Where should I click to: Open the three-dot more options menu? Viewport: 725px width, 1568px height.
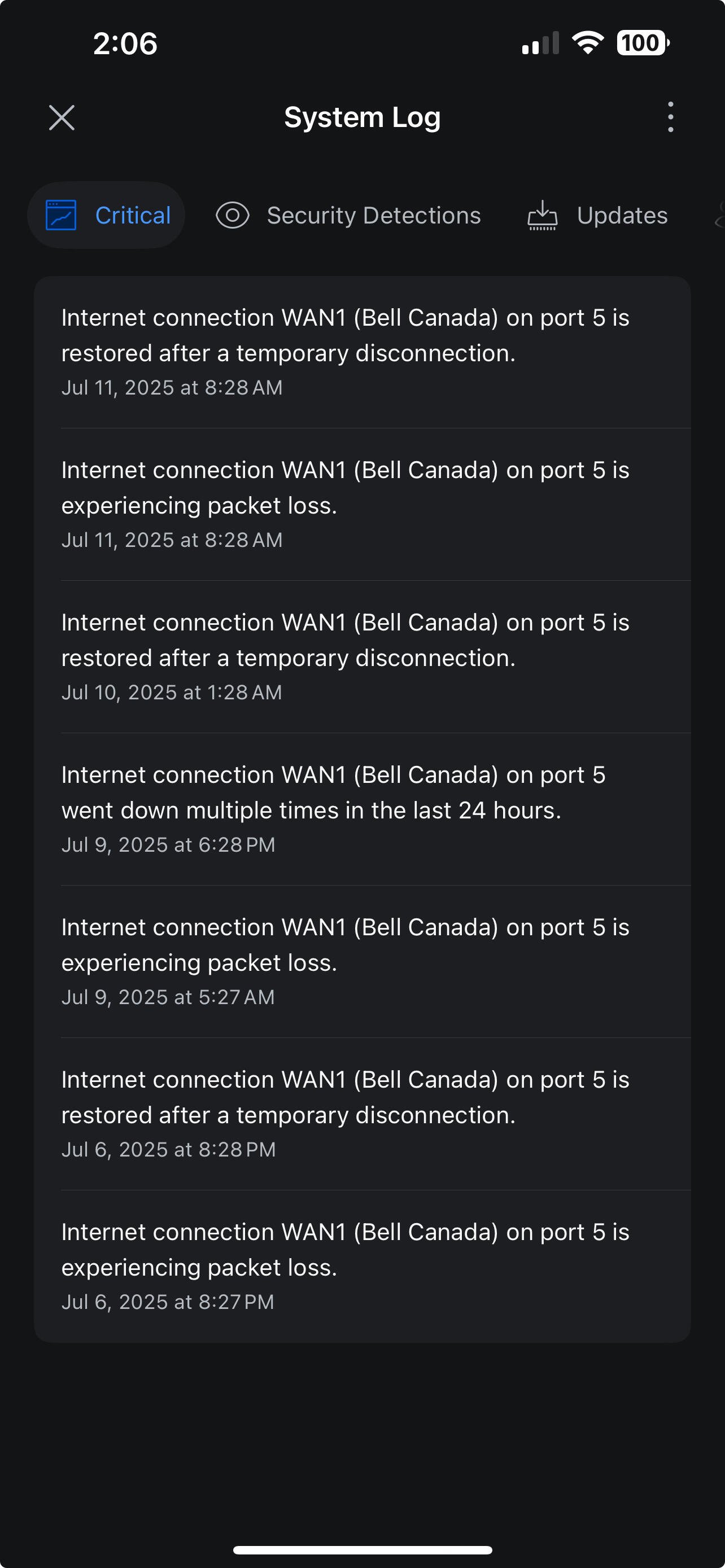click(670, 117)
